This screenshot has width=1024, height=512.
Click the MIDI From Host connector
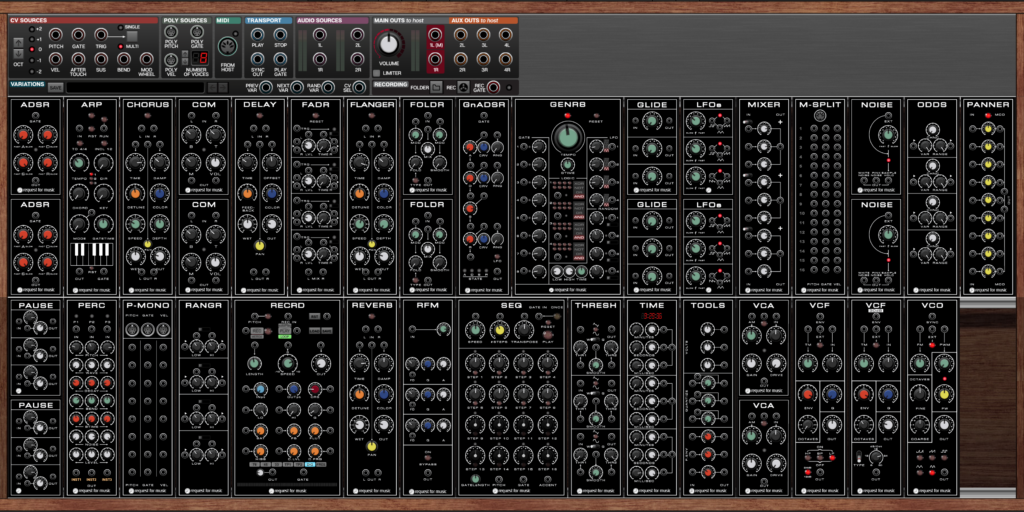[227, 47]
